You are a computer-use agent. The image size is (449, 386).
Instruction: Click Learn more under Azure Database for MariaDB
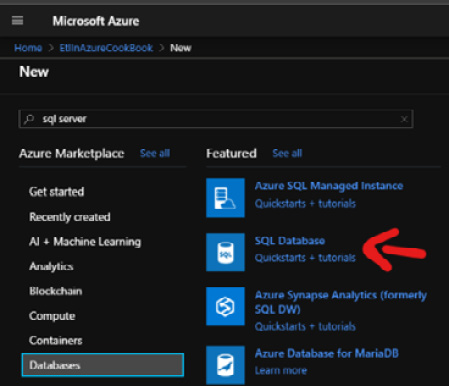pyautogui.click(x=281, y=370)
